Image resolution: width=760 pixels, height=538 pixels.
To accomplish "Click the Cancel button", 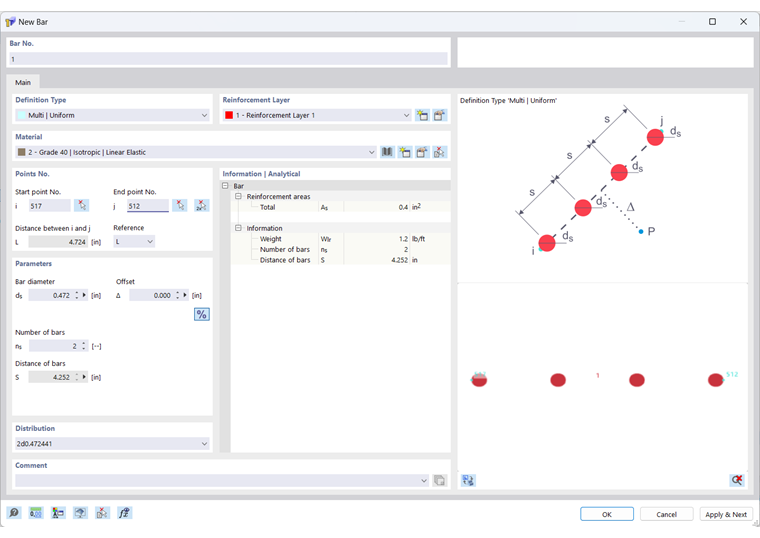I will (x=666, y=514).
